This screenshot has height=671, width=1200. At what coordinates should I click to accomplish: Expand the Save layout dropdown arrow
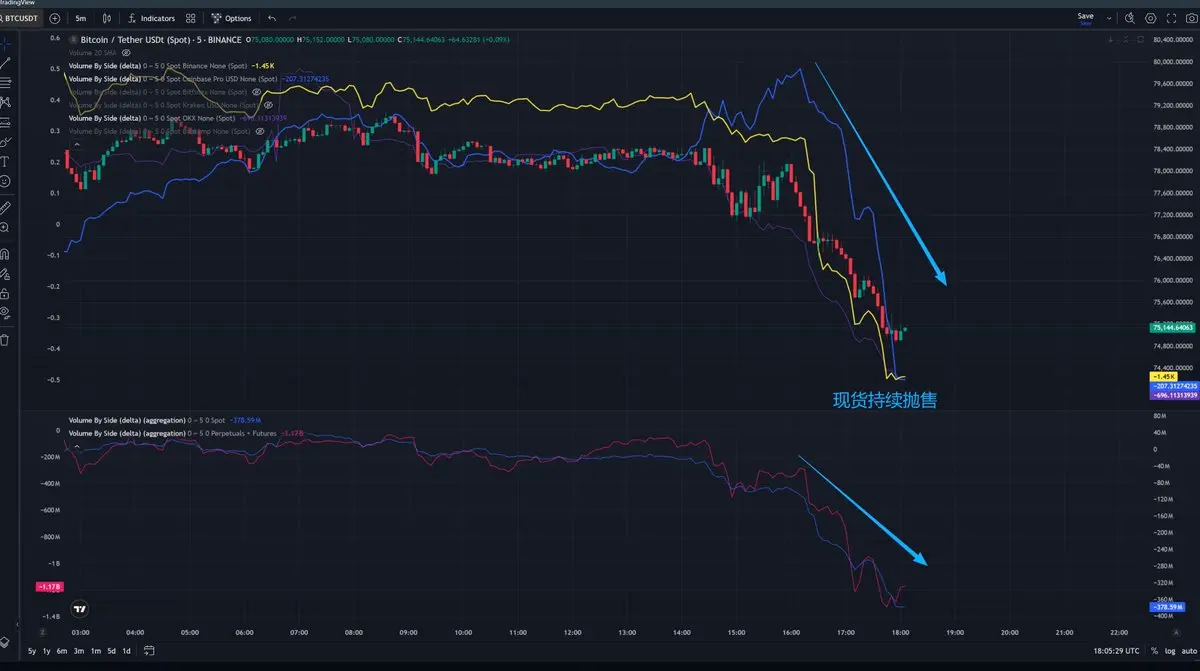click(1110, 18)
